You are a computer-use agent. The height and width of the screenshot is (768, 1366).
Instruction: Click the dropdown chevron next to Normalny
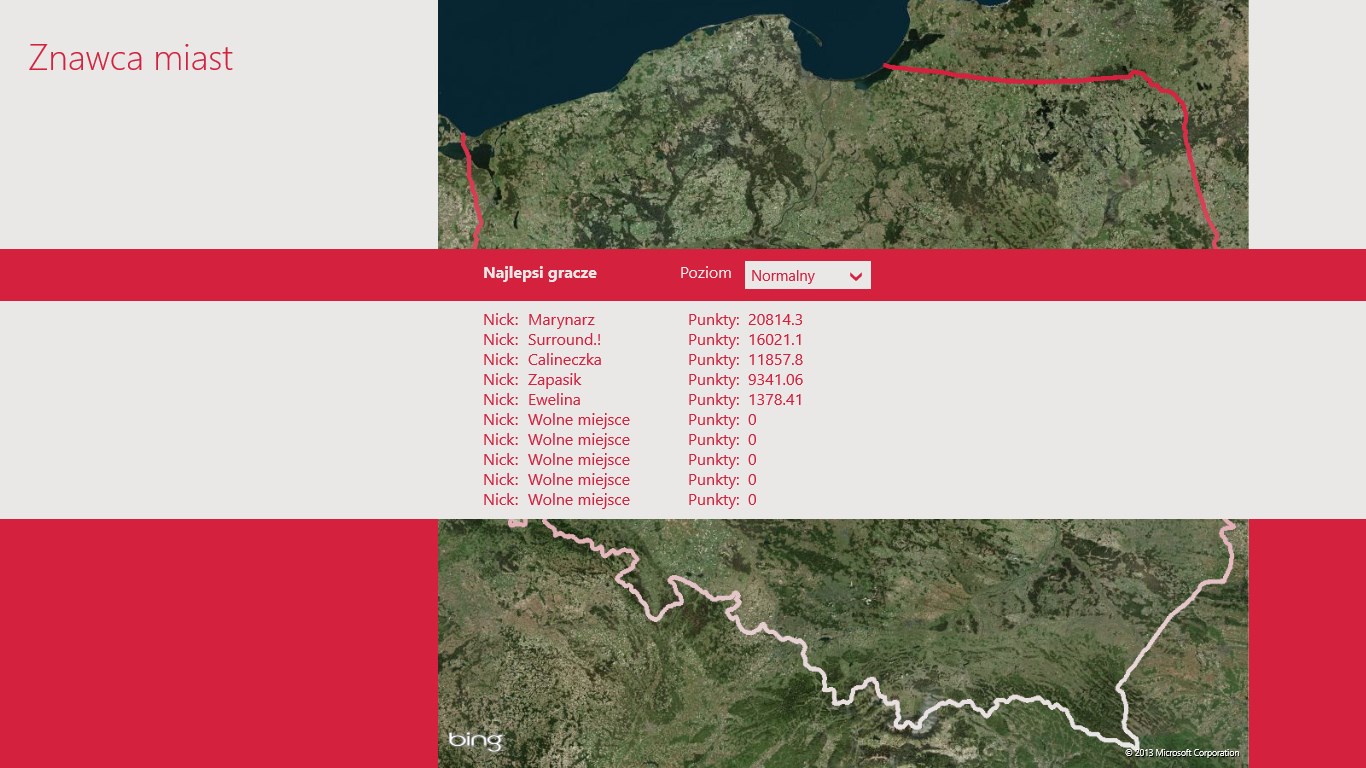tap(856, 276)
